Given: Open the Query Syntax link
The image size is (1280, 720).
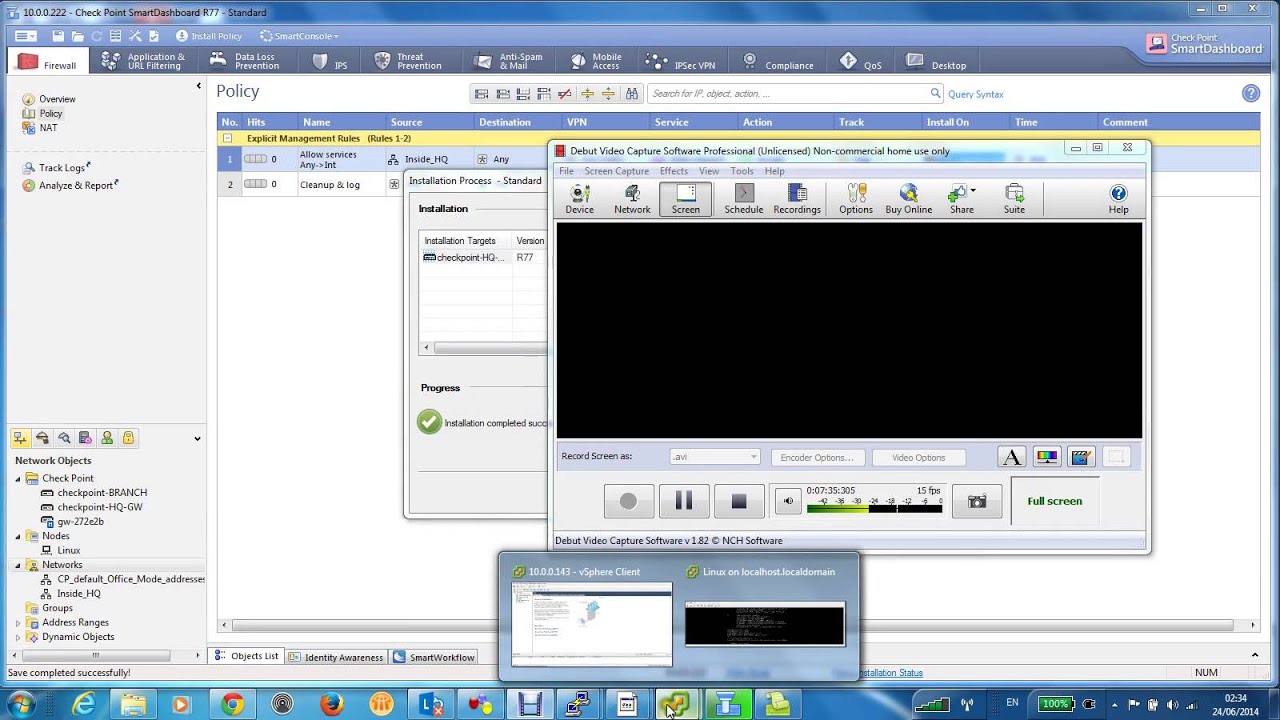Looking at the screenshot, I should coord(975,94).
